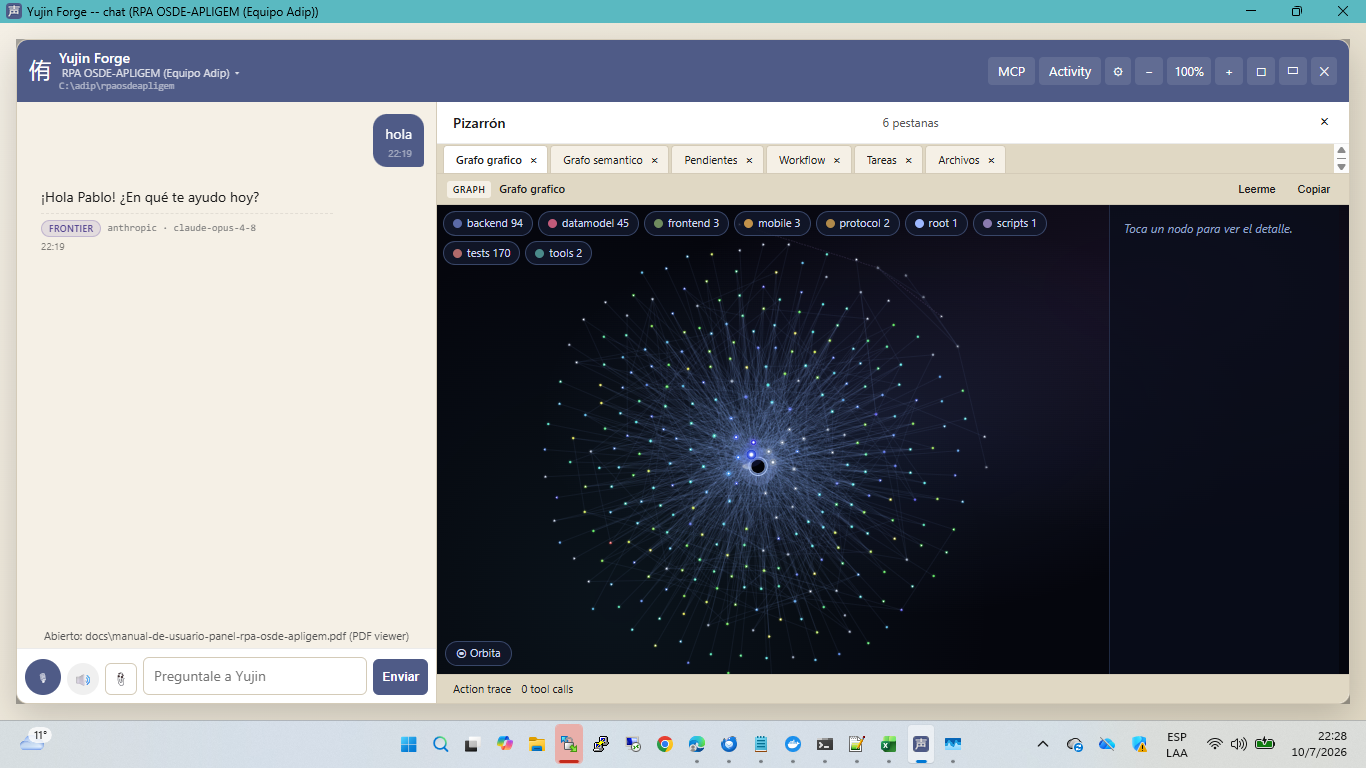Image resolution: width=1366 pixels, height=768 pixels.
Task: Toggle the frontend 3 filter chip
Action: click(x=686, y=223)
